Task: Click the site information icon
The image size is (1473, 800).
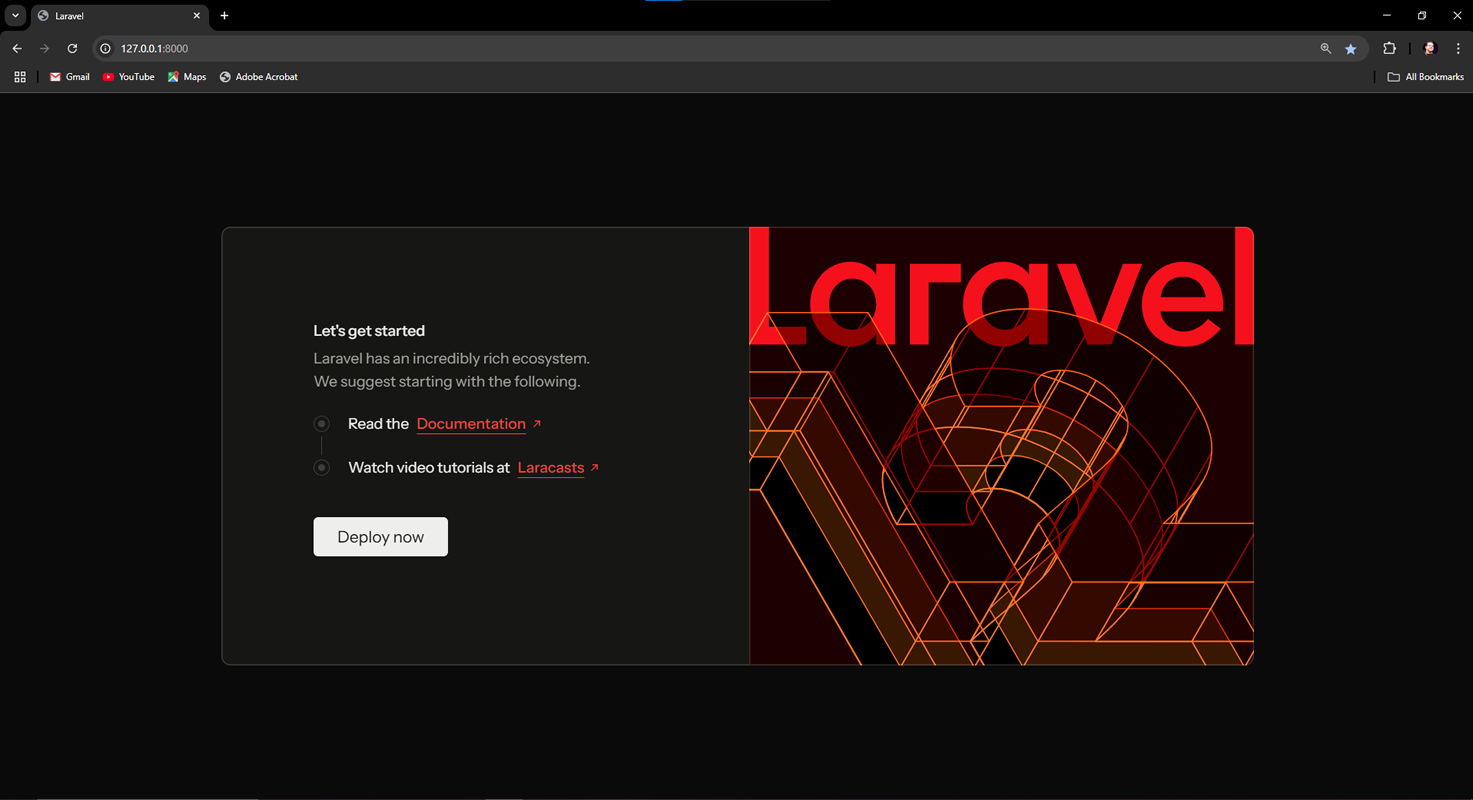Action: (x=106, y=48)
